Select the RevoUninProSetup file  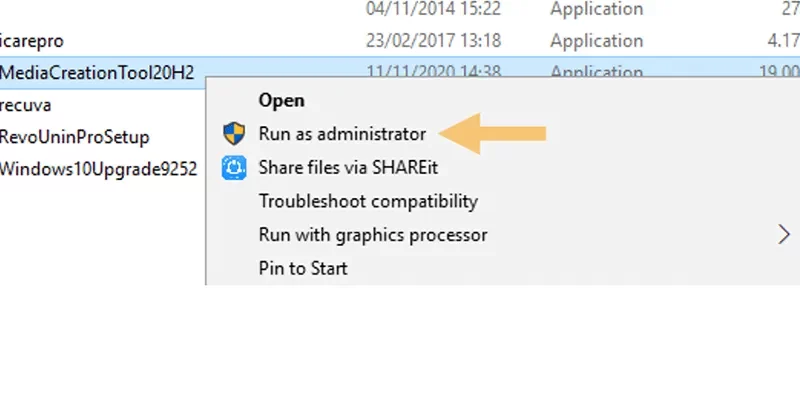(x=74, y=137)
